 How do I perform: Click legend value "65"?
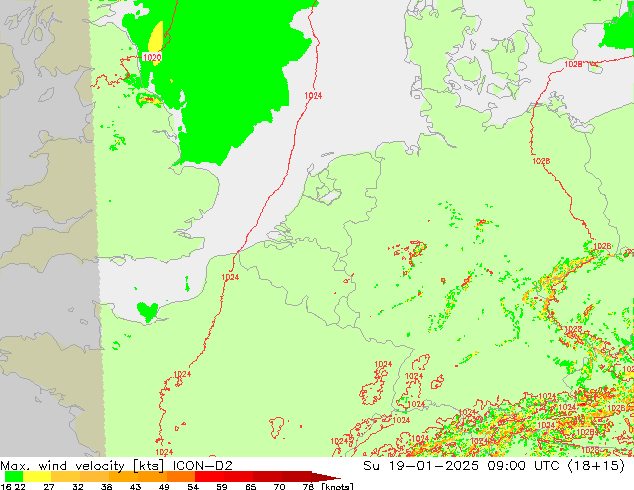pyautogui.click(x=251, y=486)
